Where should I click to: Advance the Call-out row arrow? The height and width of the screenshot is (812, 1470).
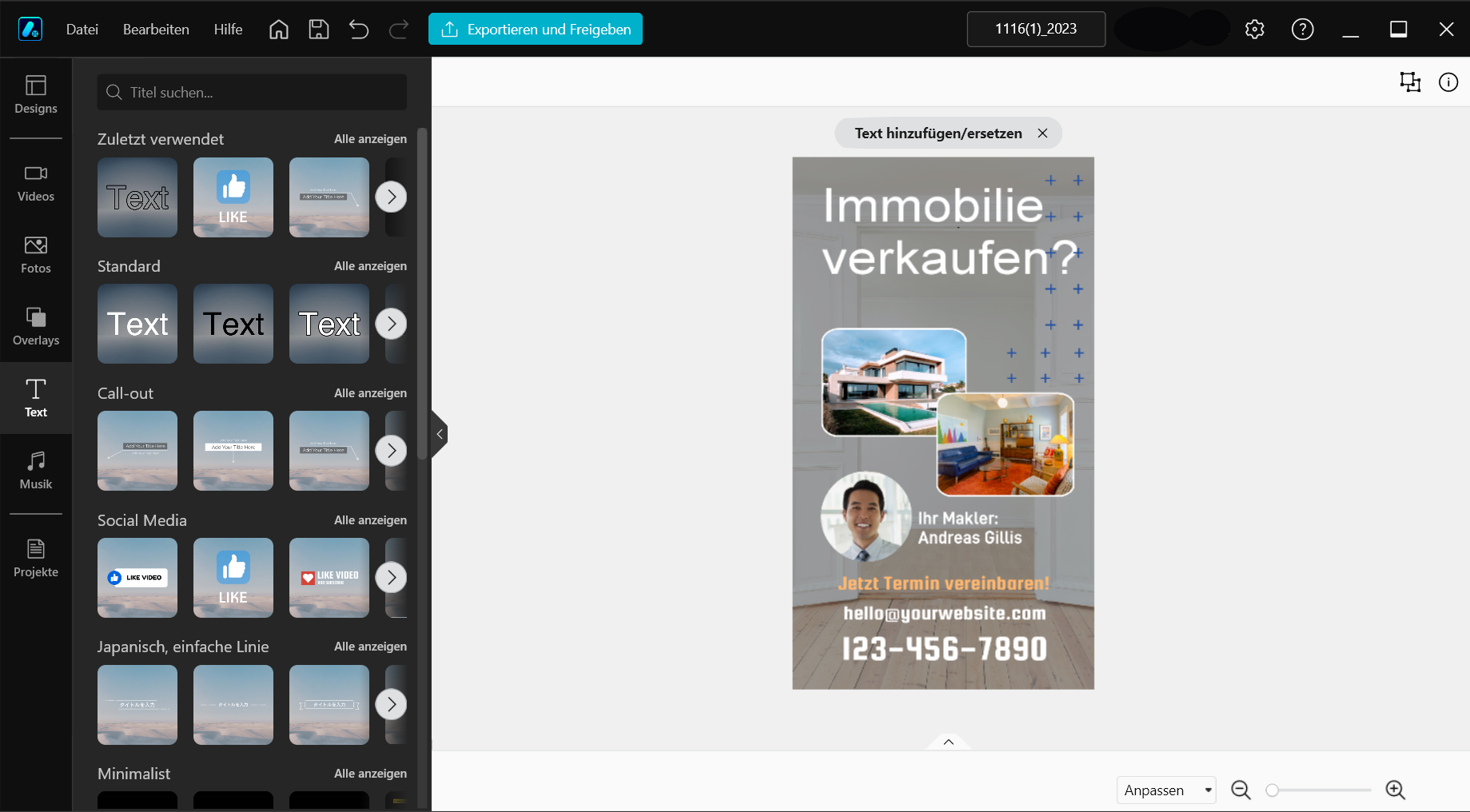pyautogui.click(x=391, y=451)
